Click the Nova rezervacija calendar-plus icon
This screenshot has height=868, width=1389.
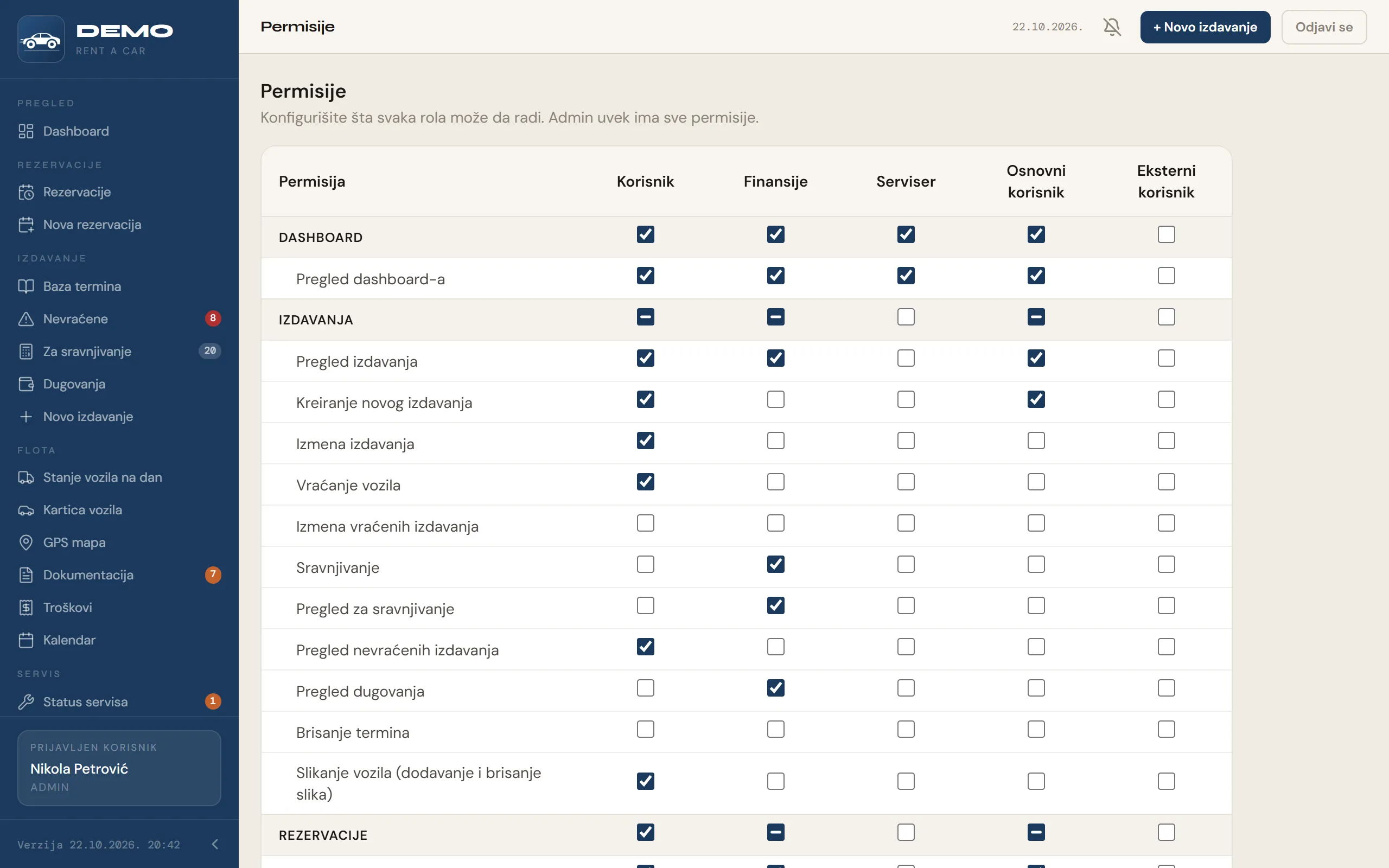pyautogui.click(x=26, y=225)
